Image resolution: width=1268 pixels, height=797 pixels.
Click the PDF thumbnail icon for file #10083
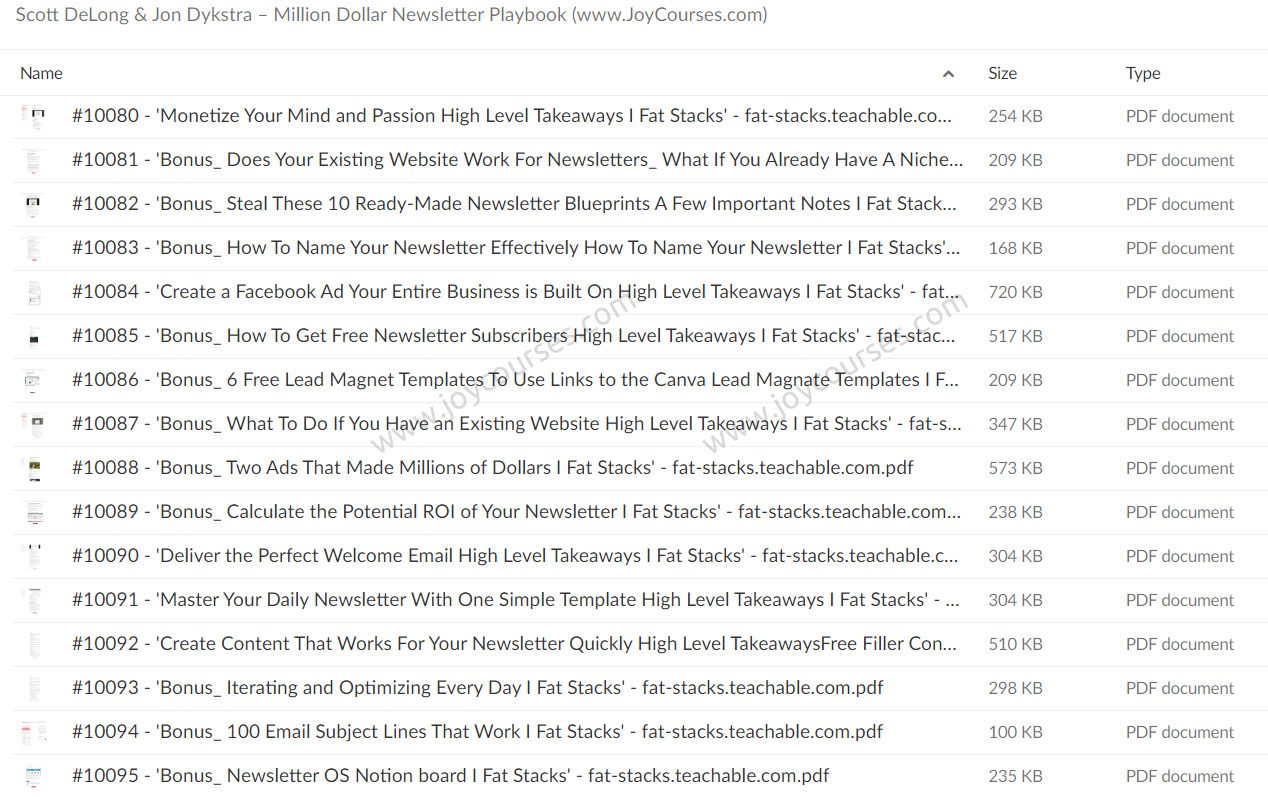point(33,248)
